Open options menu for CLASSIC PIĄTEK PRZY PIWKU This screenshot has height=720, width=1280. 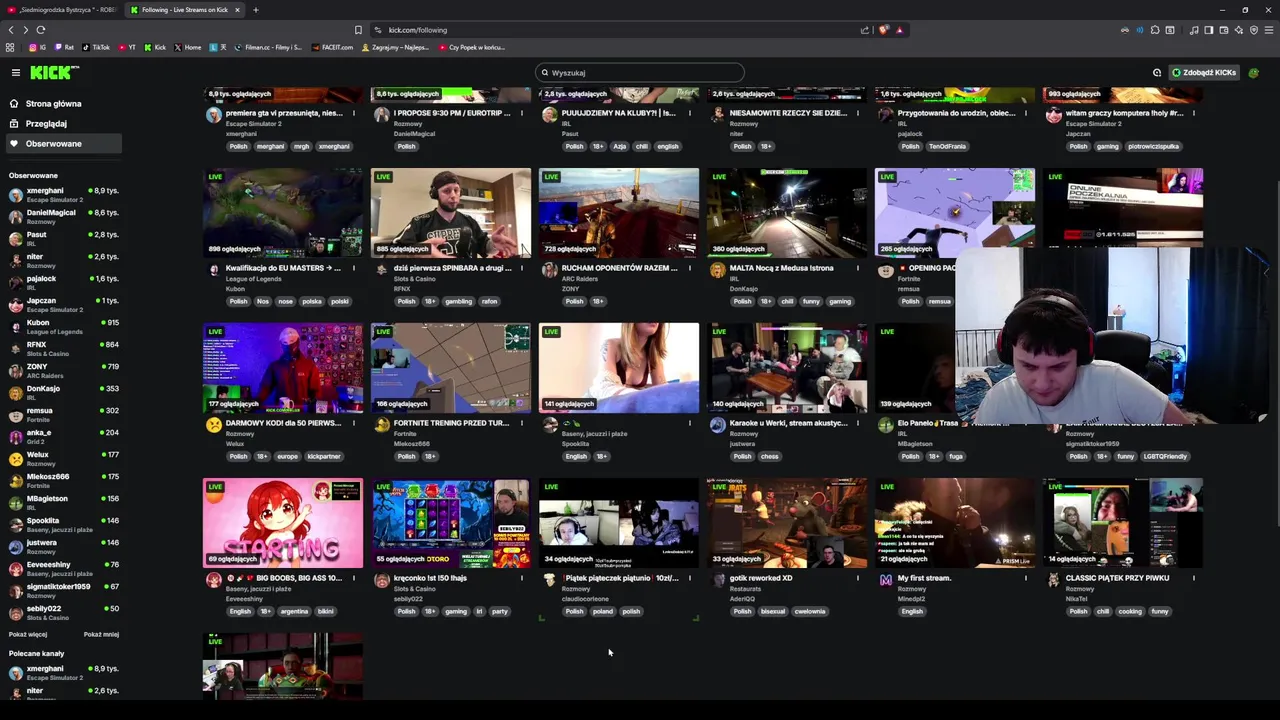1193,578
